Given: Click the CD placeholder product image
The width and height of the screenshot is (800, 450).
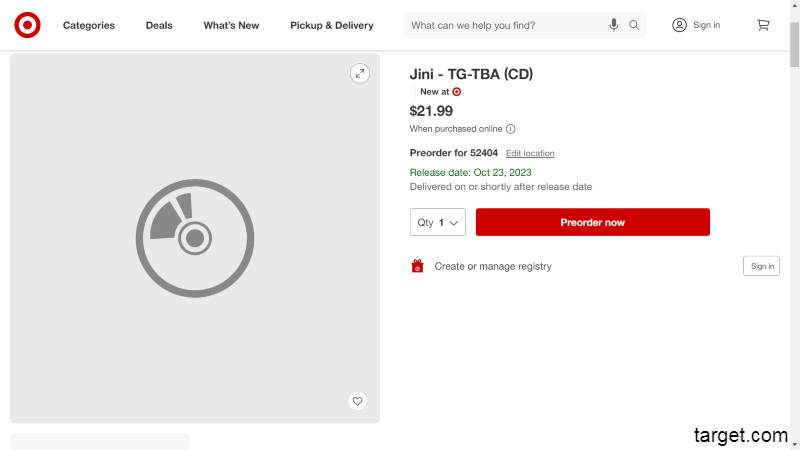Looking at the screenshot, I should pos(195,238).
